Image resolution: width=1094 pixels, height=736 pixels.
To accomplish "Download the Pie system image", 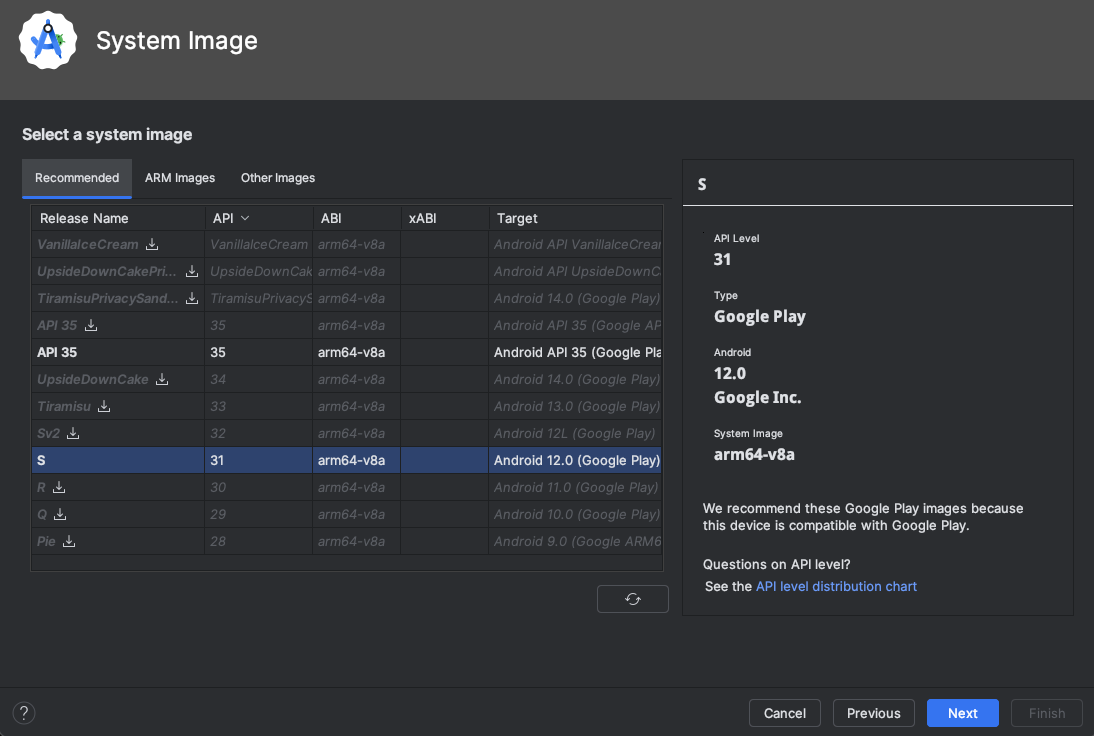I will click(x=69, y=541).
